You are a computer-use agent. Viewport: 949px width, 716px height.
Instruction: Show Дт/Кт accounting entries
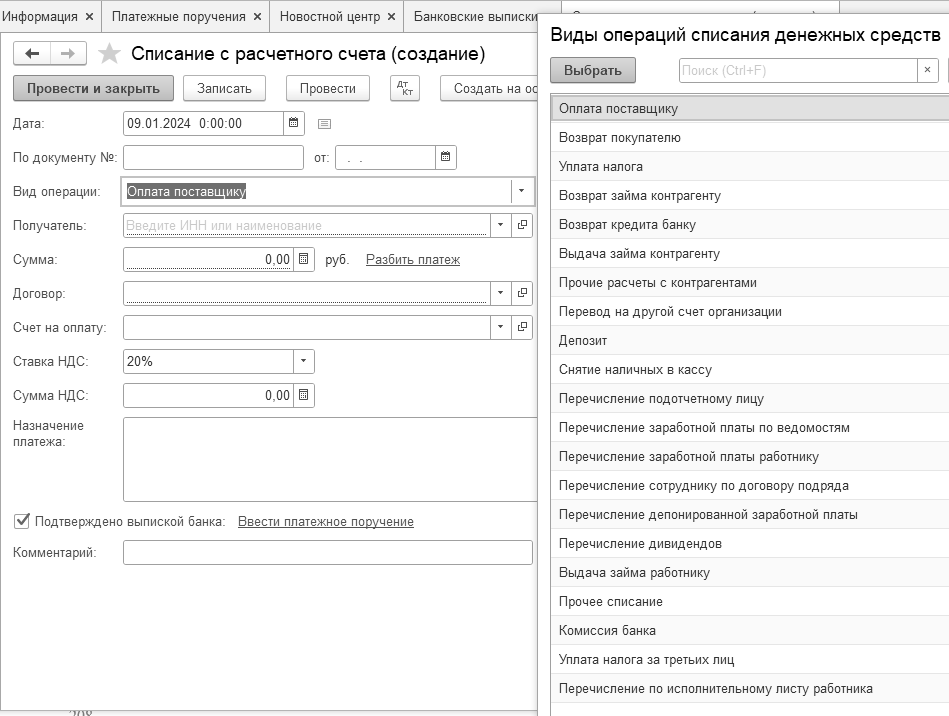(x=405, y=88)
